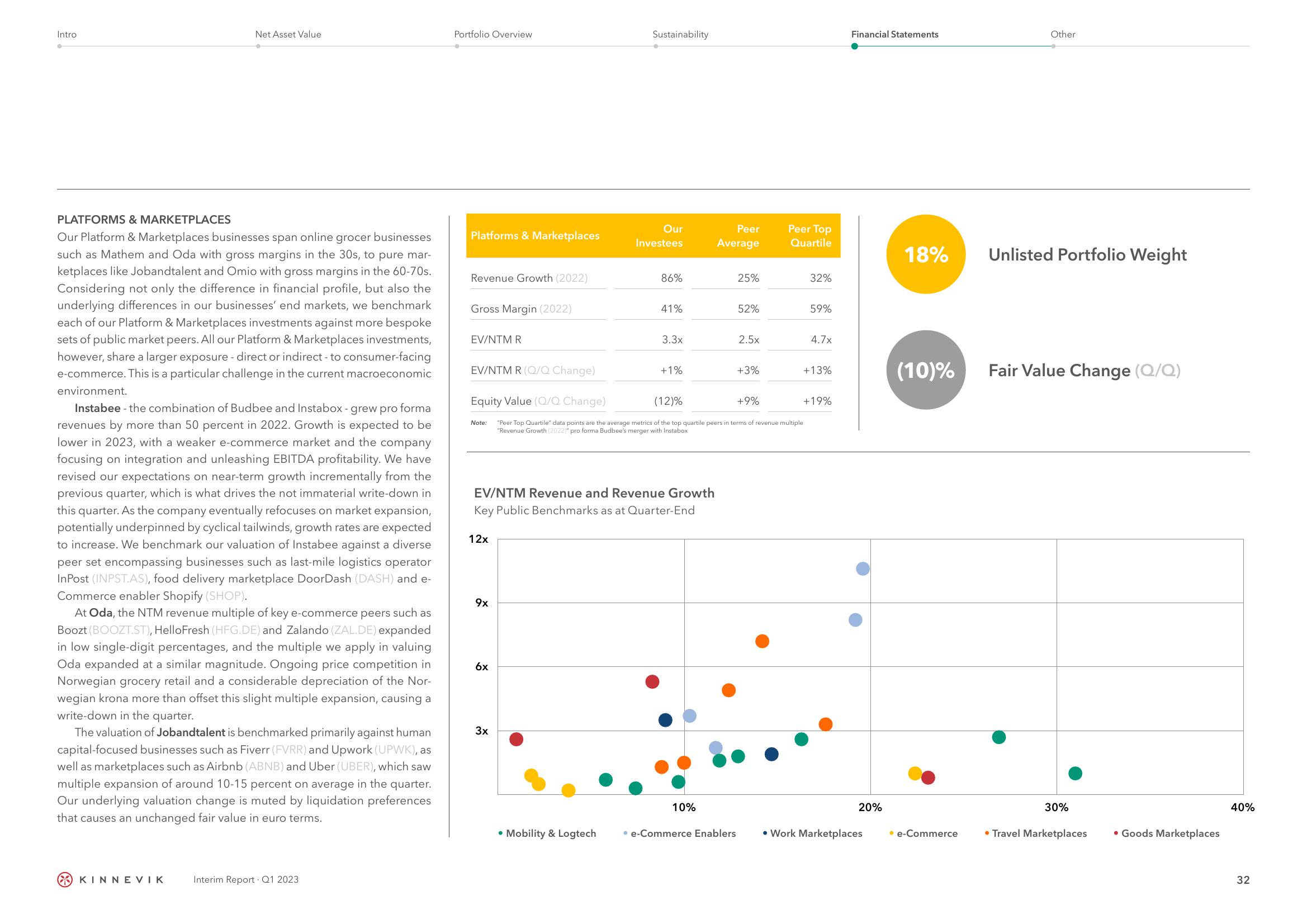The width and height of the screenshot is (1307, 924).
Task: Click the Platforms & Marketplaces table header
Action: click(535, 236)
